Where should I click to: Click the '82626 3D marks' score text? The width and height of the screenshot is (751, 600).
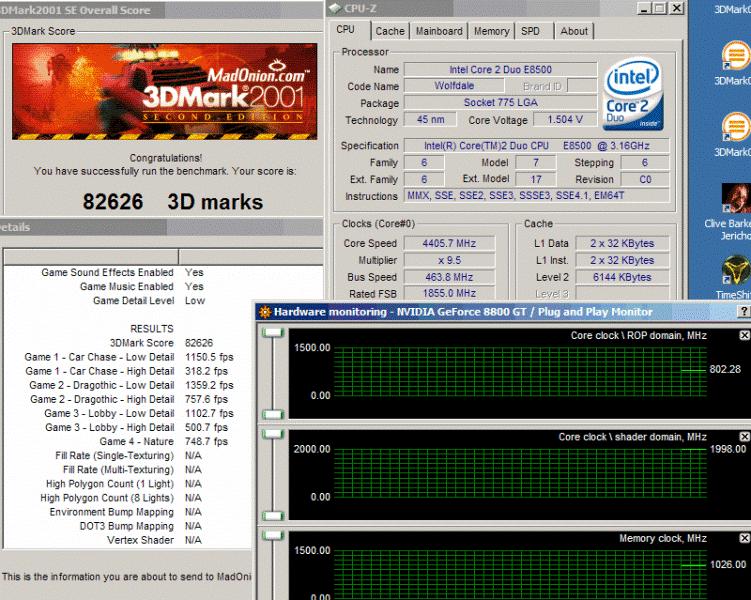(173, 202)
